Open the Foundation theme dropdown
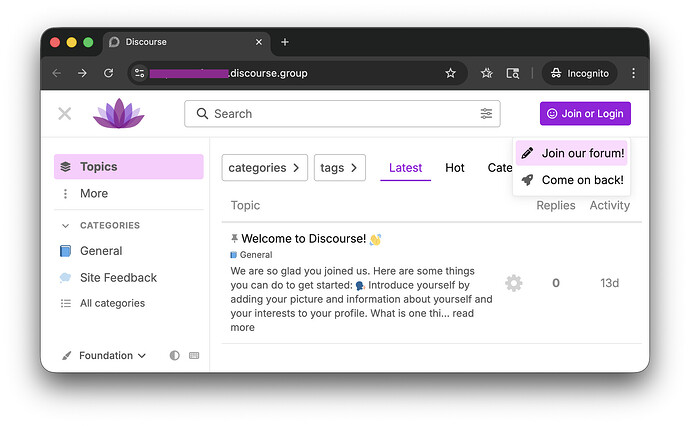 point(106,356)
